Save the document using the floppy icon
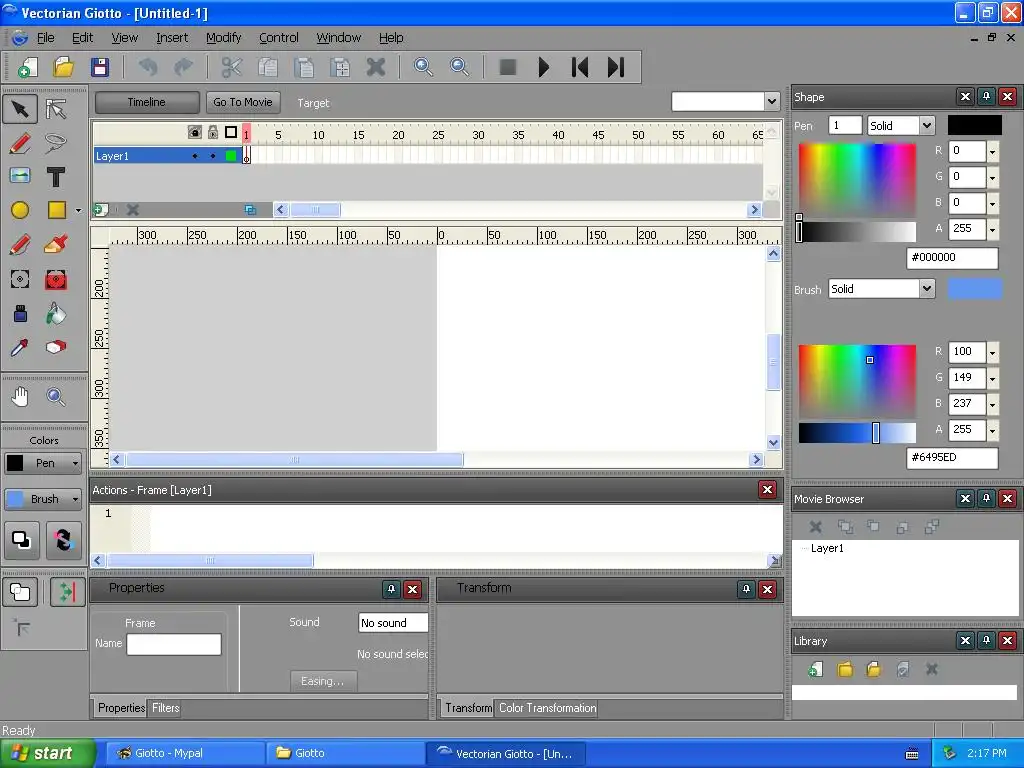The height and width of the screenshot is (768, 1024). click(99, 67)
